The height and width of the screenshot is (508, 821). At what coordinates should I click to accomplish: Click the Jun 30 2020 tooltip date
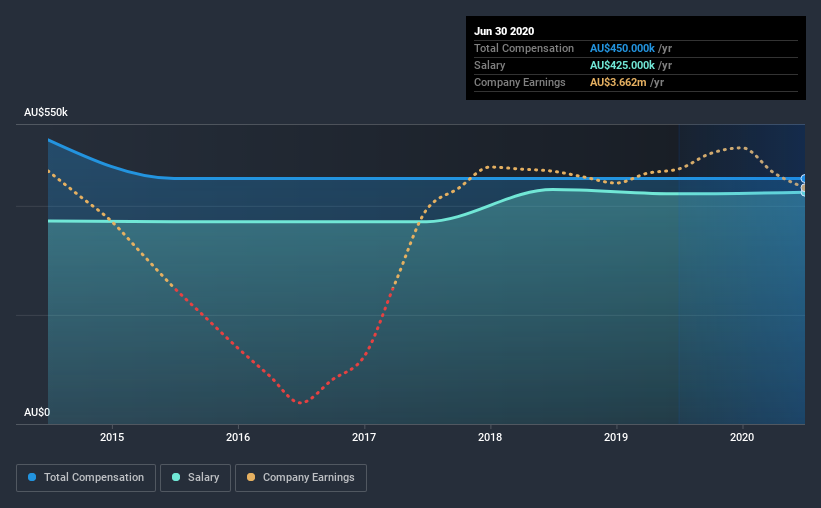click(504, 31)
